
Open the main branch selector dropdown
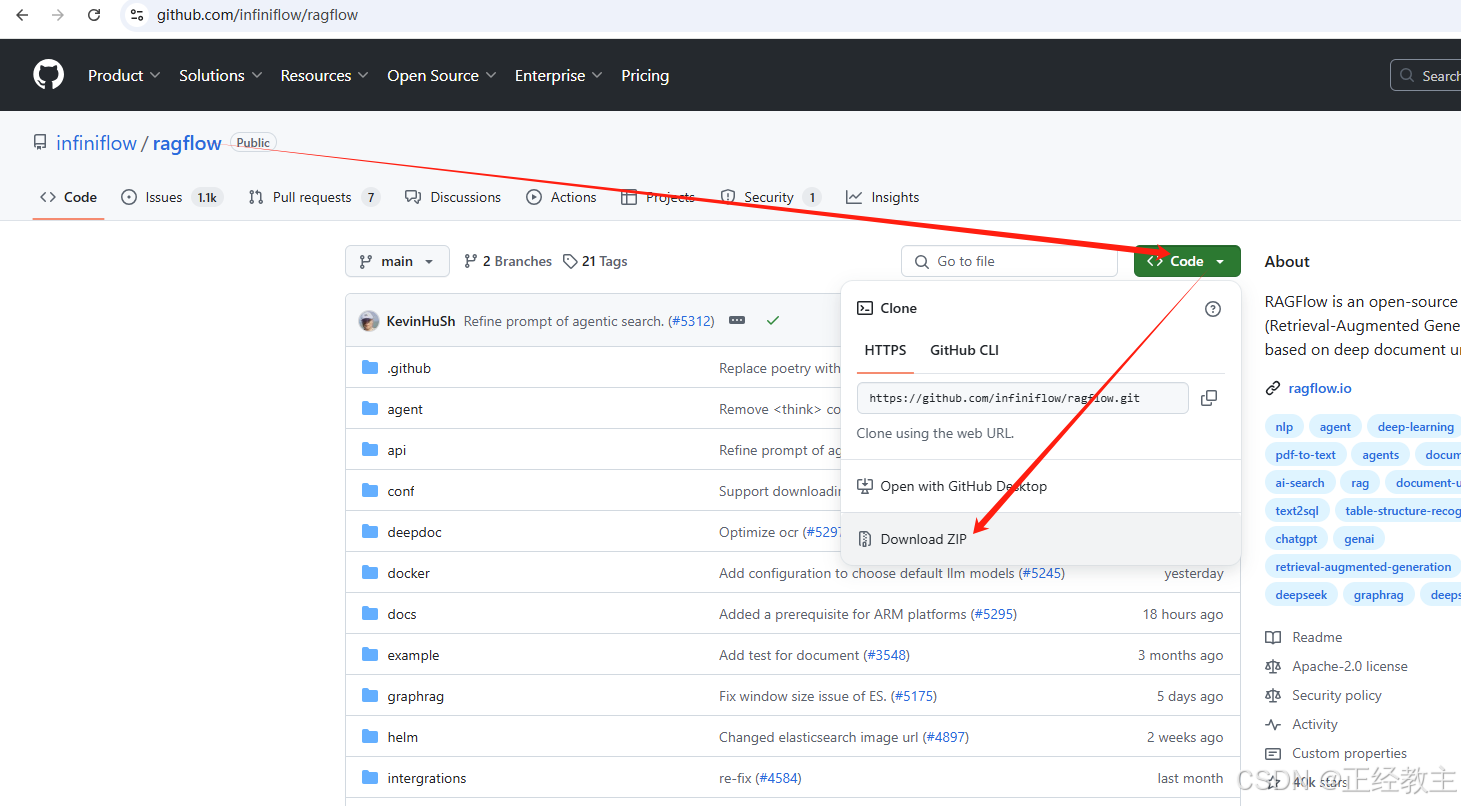(x=397, y=261)
